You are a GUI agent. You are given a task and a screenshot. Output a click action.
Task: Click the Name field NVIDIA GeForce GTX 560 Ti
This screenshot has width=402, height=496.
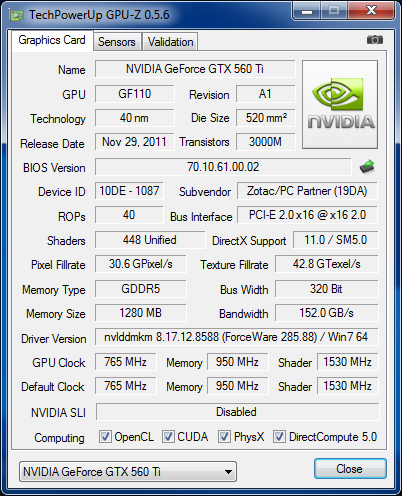[195, 69]
